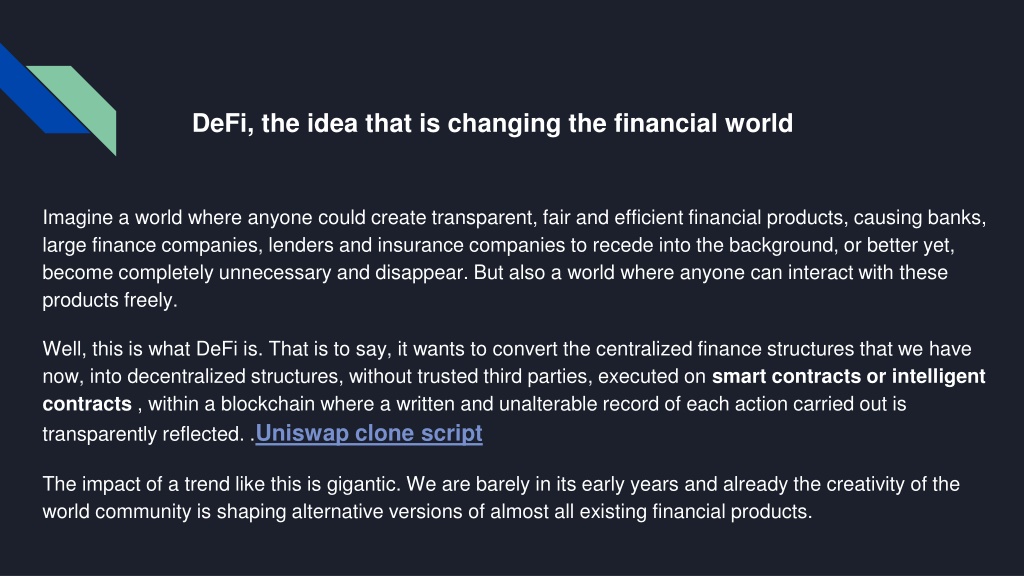Click the phrase "transparently reflected."

point(143,434)
